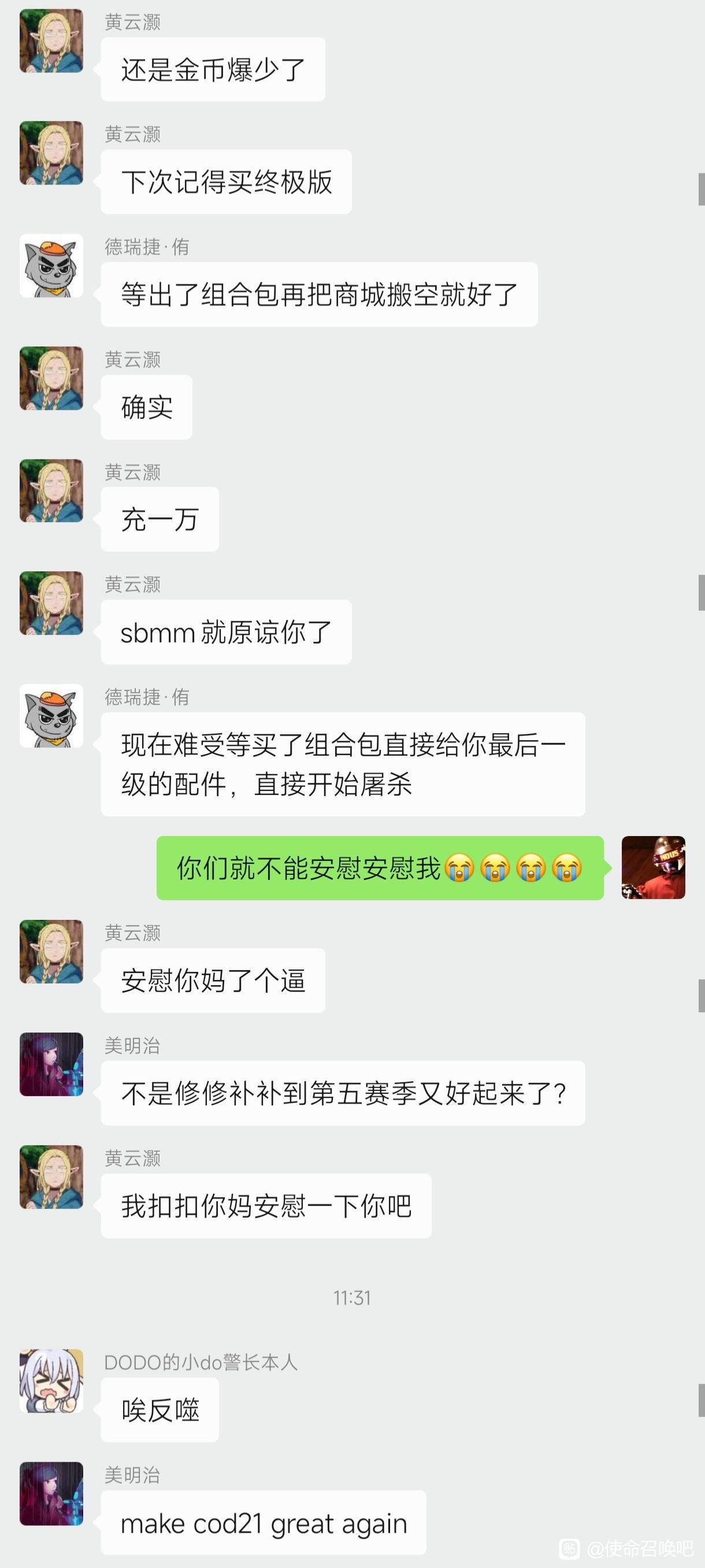Tap the 11:31 timestamp
705x1568 pixels.
pyautogui.click(x=352, y=1298)
